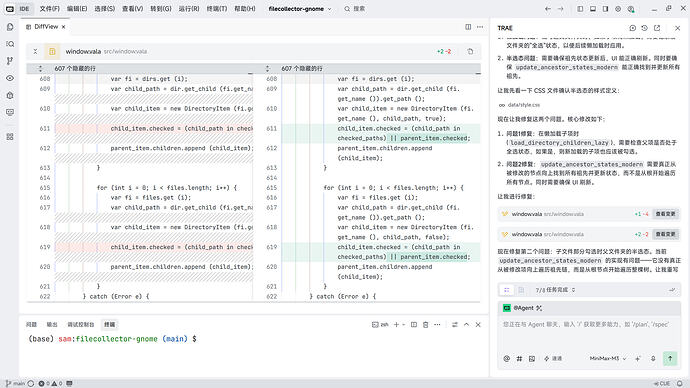Screen dimensions: 690x388
Task: Start a new chat in TRAE panel
Action: coord(632,28)
